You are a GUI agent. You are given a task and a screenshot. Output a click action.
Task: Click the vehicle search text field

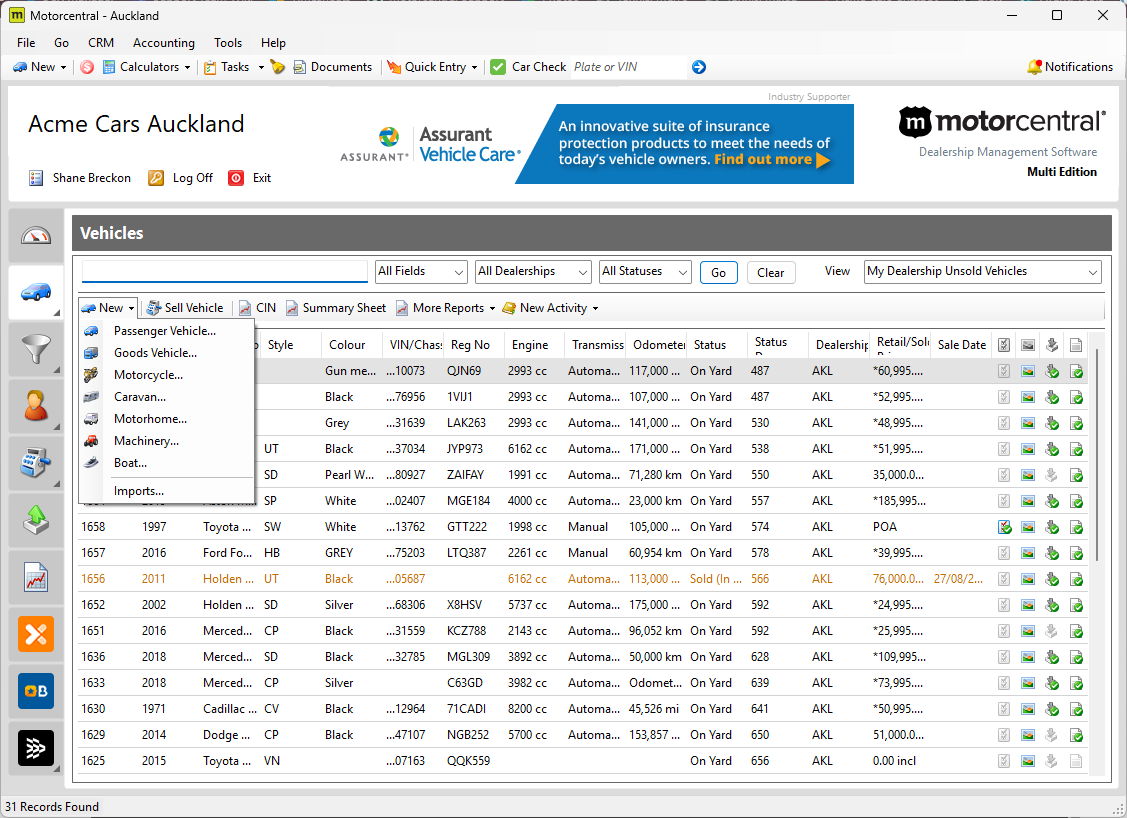[x=225, y=271]
